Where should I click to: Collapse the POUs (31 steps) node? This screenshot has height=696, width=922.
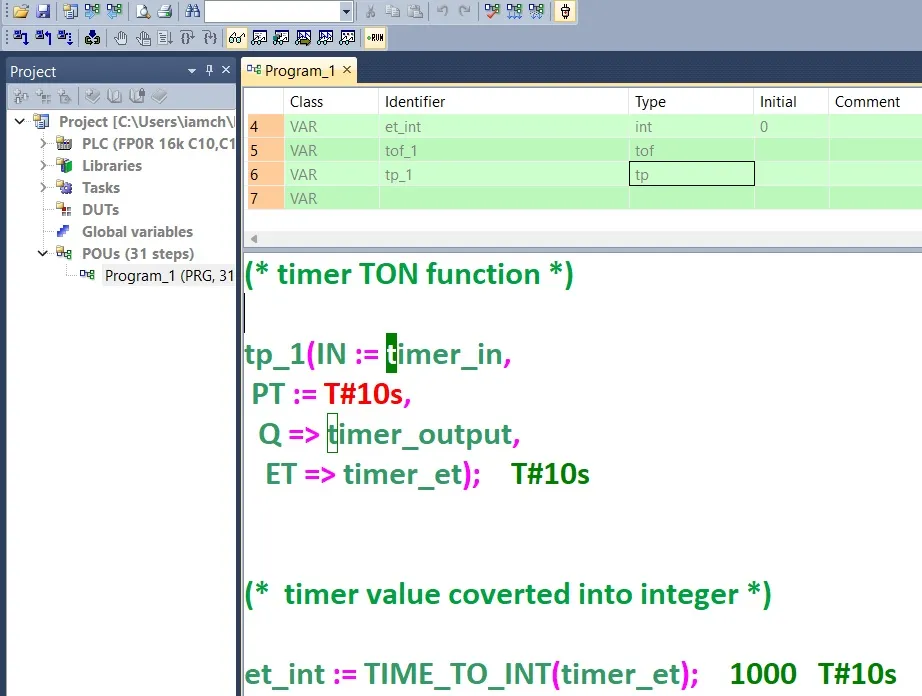(42, 254)
